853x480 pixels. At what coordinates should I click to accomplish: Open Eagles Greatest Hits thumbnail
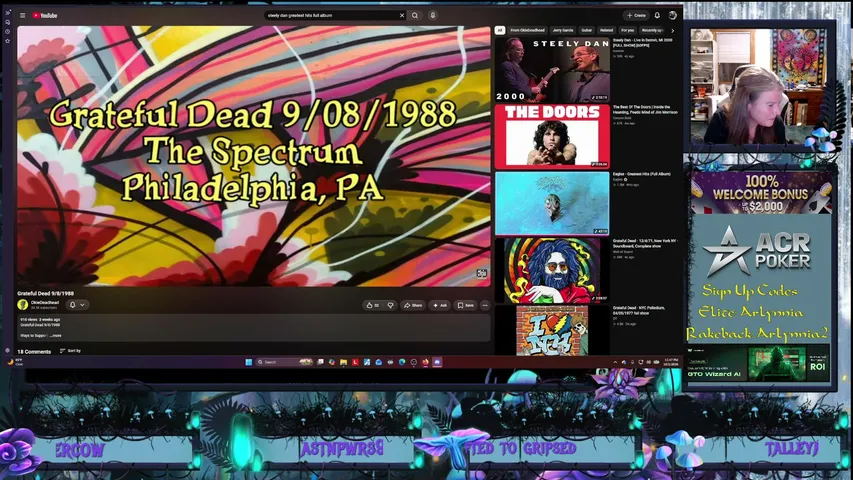coord(552,204)
